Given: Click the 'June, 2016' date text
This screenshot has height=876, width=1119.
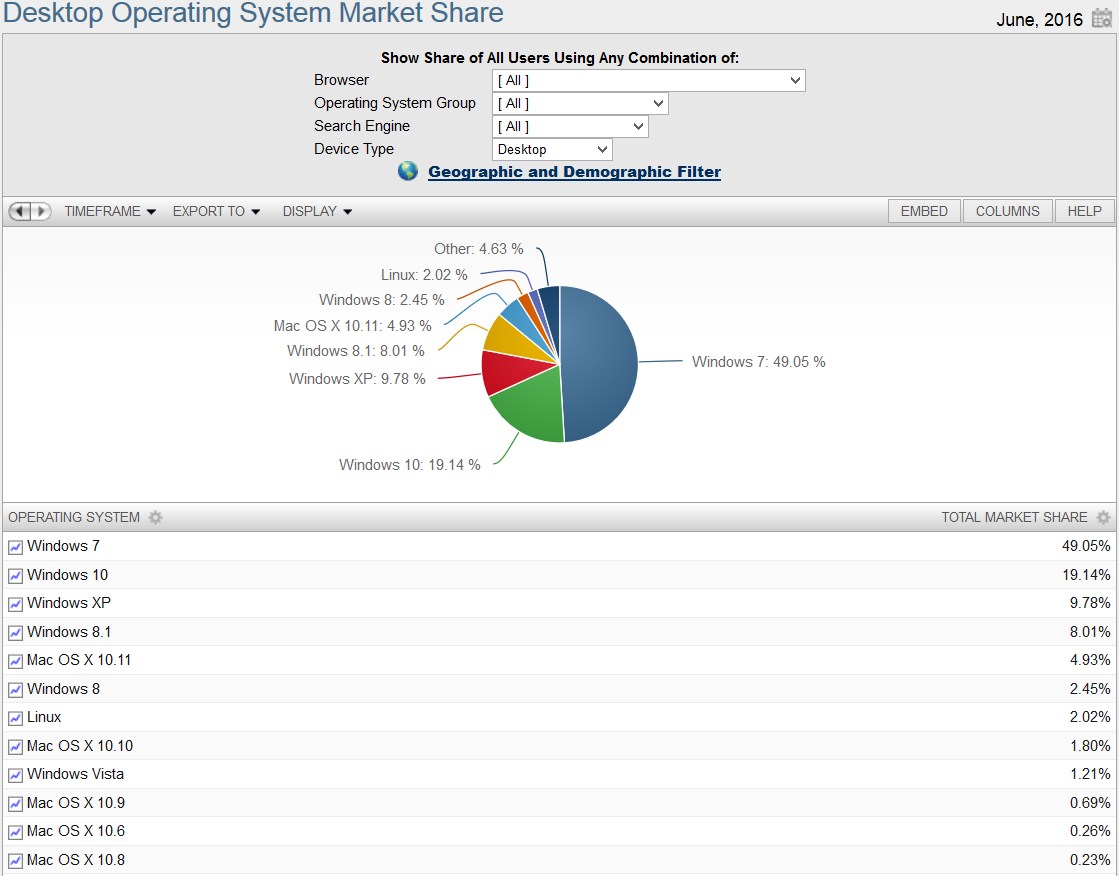Looking at the screenshot, I should 1040,20.
